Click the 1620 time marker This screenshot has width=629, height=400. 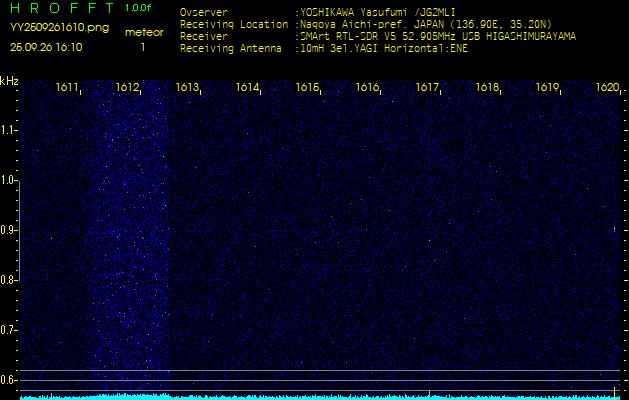pyautogui.click(x=606, y=88)
